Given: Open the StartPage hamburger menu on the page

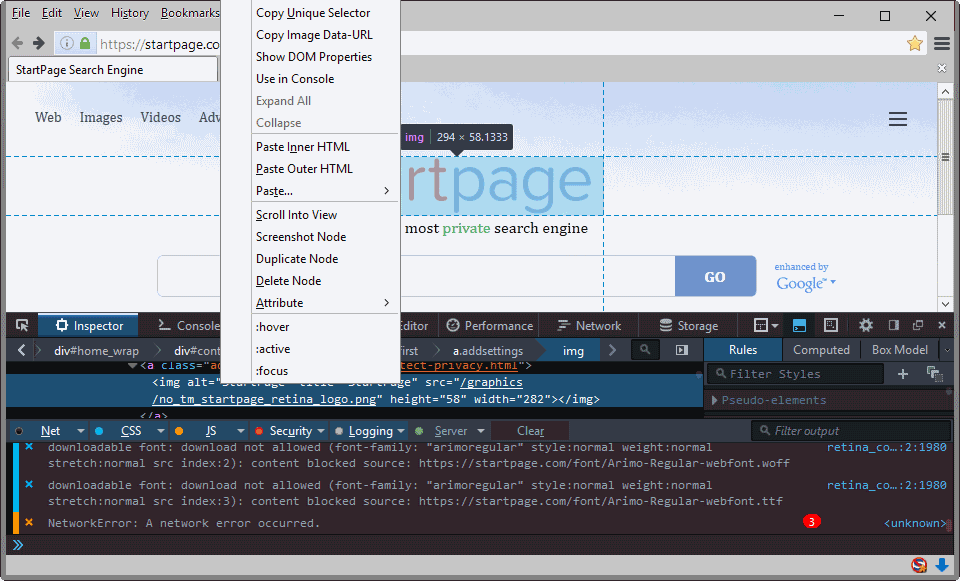Looking at the screenshot, I should click(x=898, y=119).
